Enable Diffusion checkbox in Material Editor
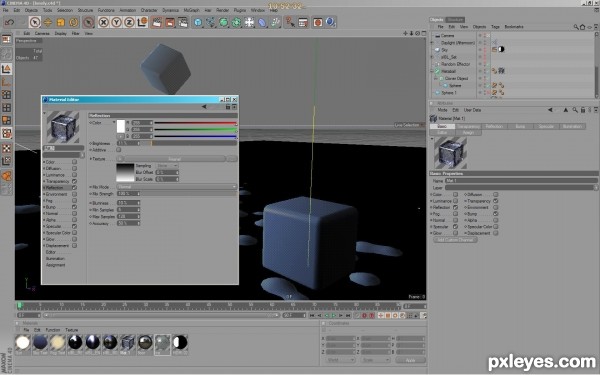 click(74, 168)
